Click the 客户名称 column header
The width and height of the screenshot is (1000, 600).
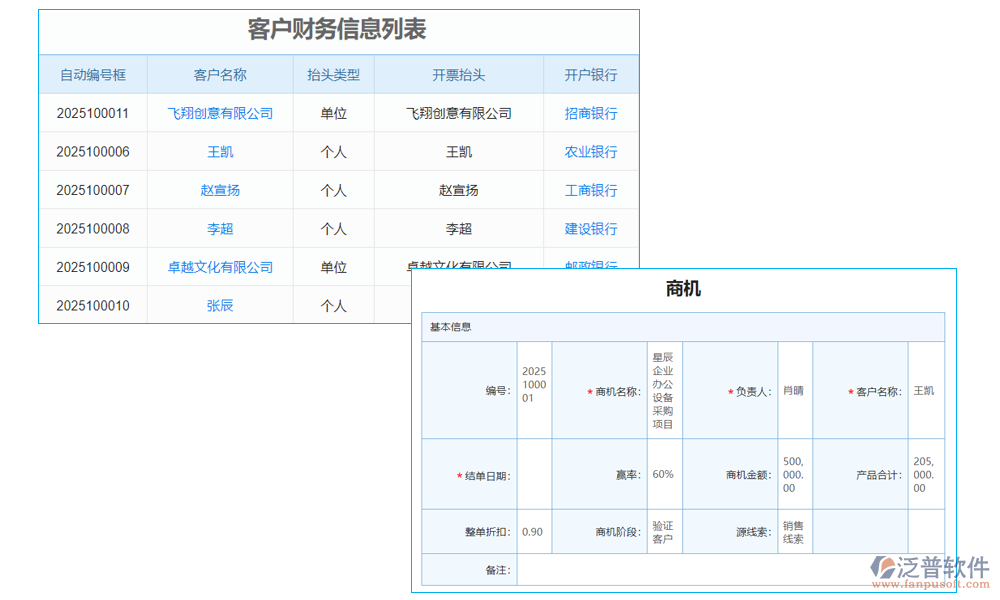[x=219, y=74]
